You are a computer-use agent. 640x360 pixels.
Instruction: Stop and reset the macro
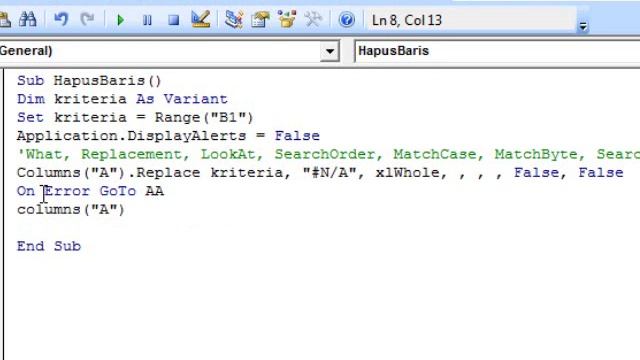173,20
